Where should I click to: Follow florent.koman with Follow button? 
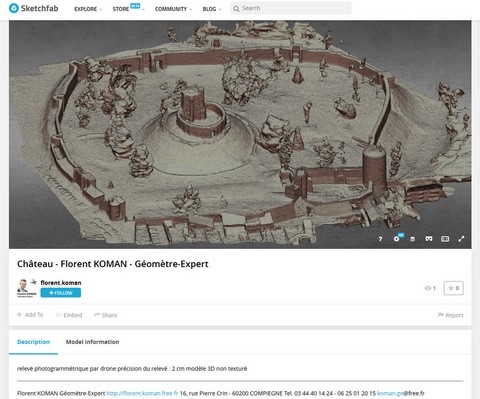tap(61, 293)
